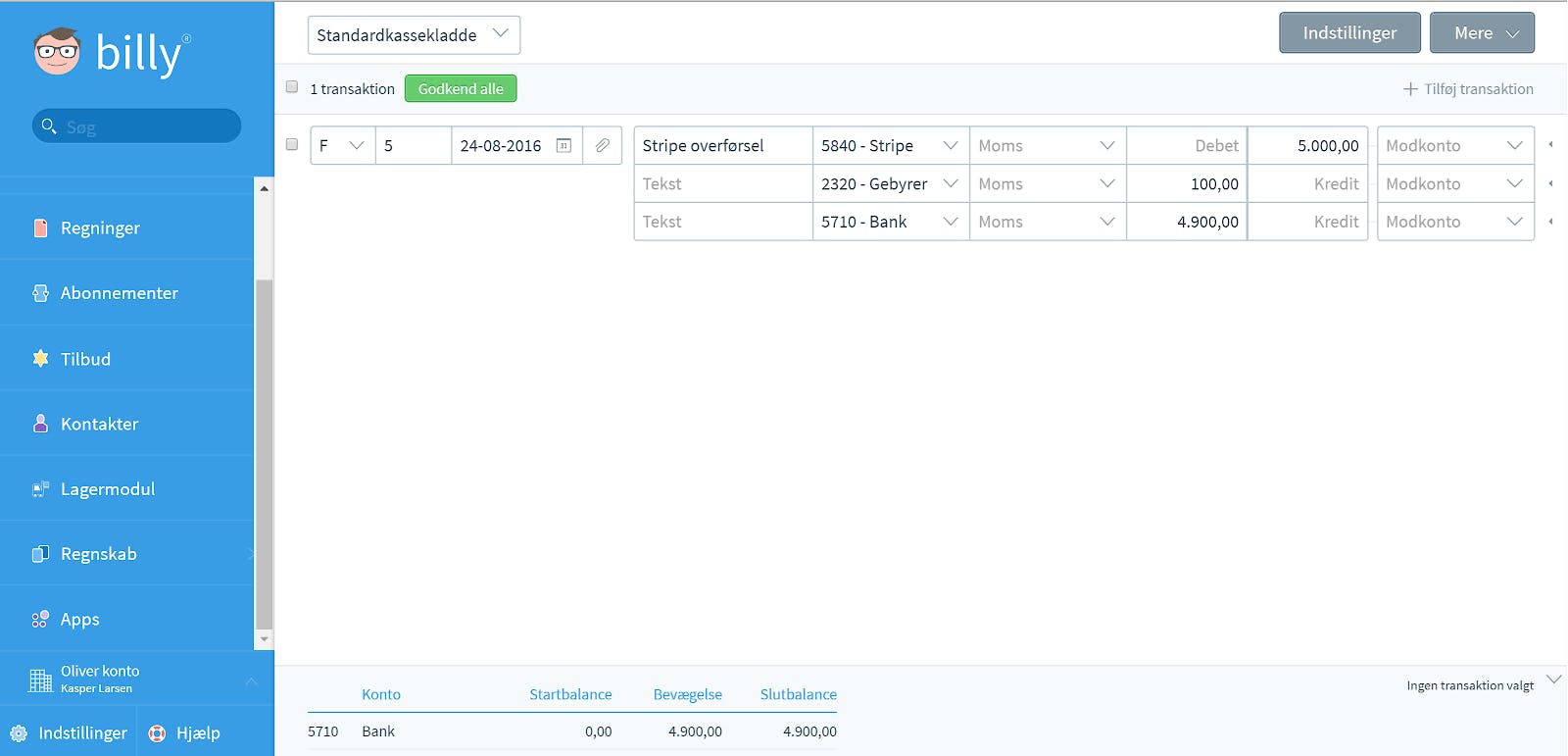Click the settings gear icon
Image resolution: width=1568 pixels, height=756 pixels.
[x=19, y=733]
